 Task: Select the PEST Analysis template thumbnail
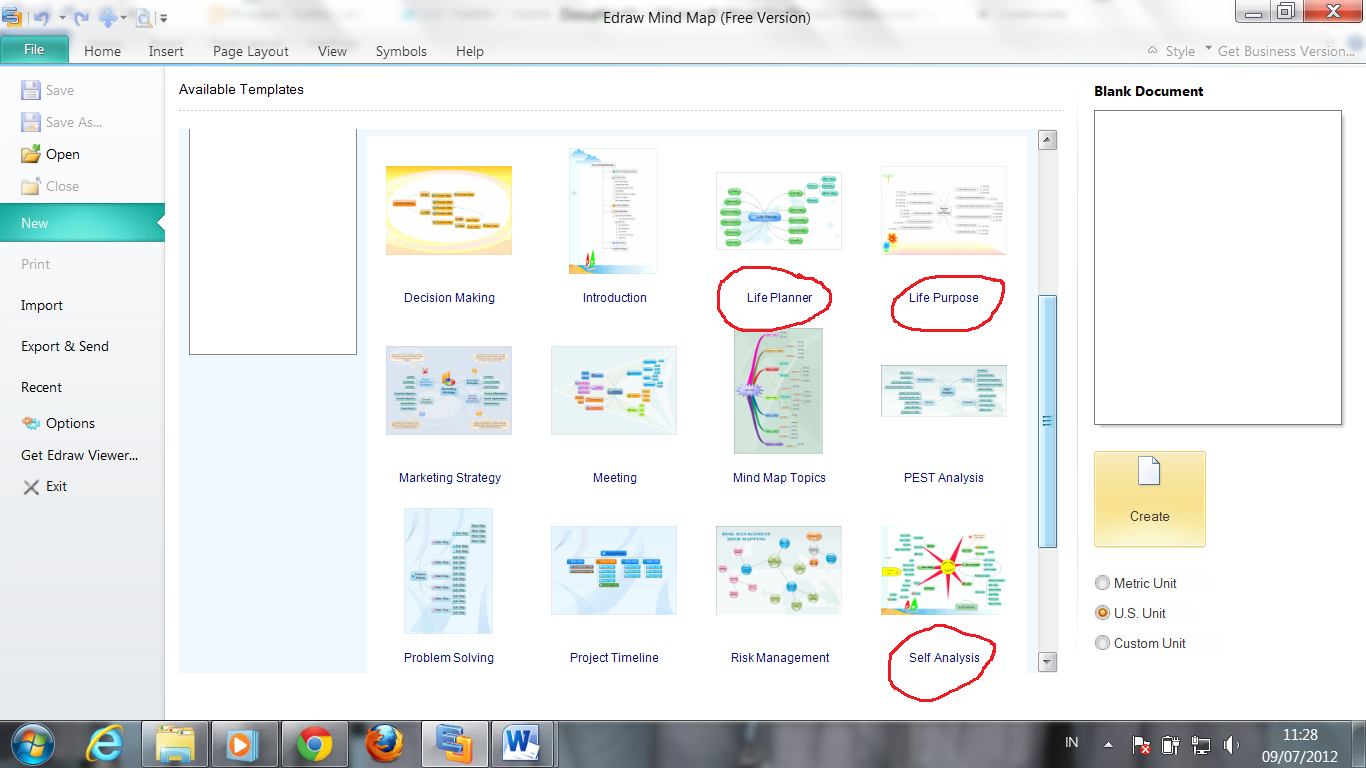(x=943, y=390)
